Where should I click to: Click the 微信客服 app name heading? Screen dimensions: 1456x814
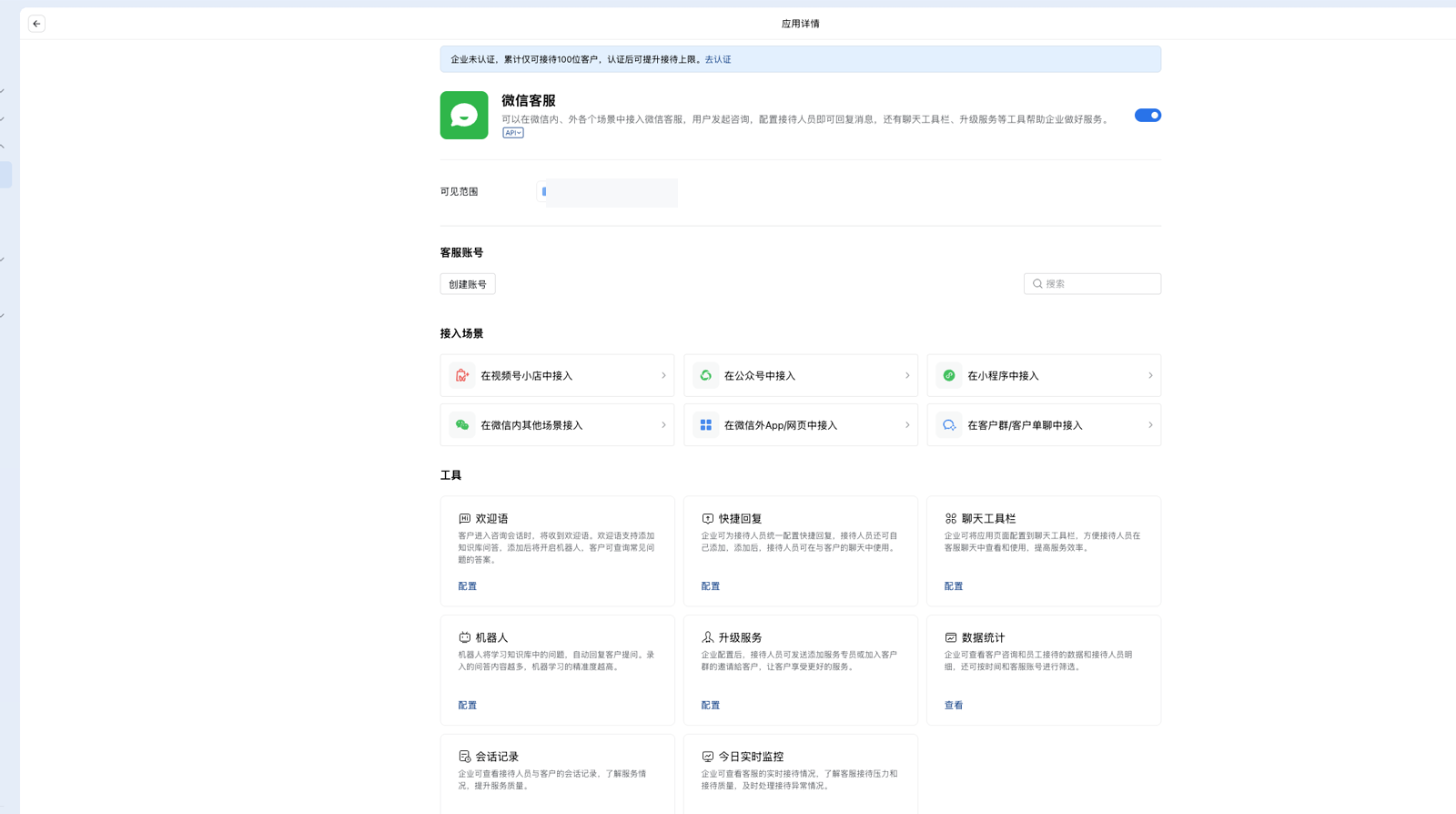point(529,101)
